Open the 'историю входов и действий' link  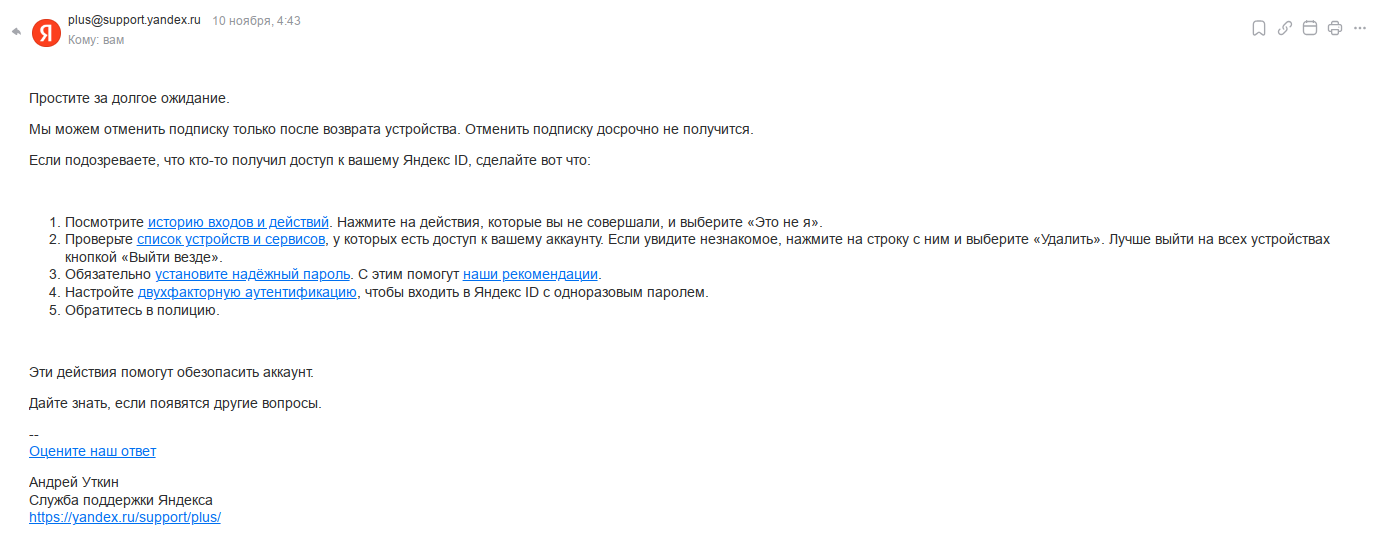[239, 222]
